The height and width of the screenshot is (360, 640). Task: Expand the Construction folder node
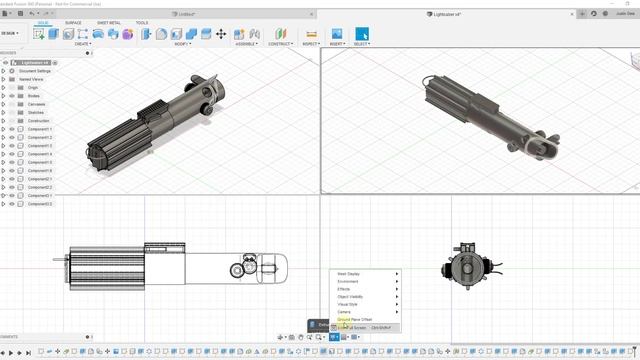tap(3, 121)
